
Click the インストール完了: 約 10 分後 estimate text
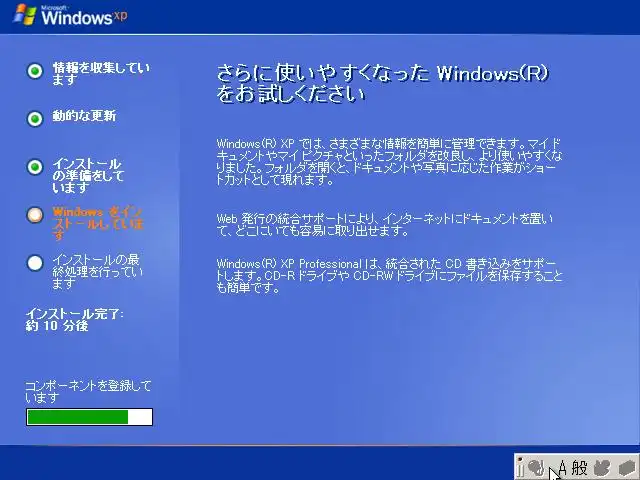click(x=74, y=320)
